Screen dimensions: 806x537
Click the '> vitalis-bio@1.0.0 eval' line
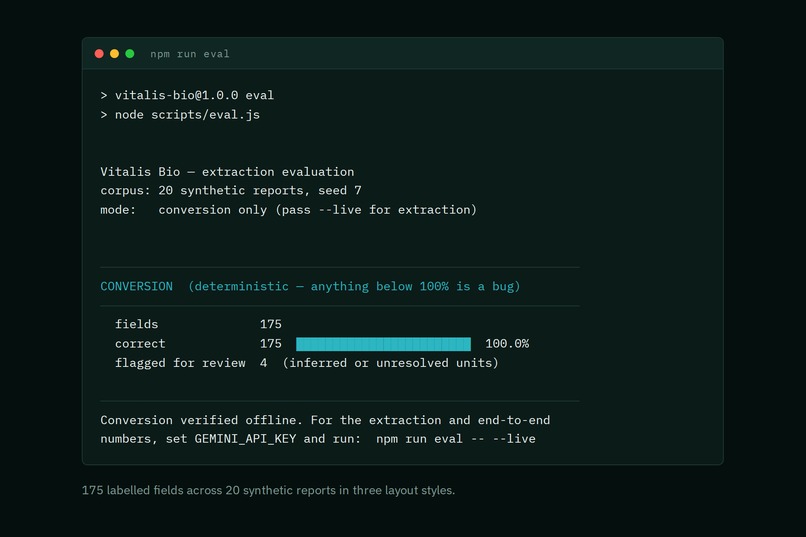(x=187, y=96)
